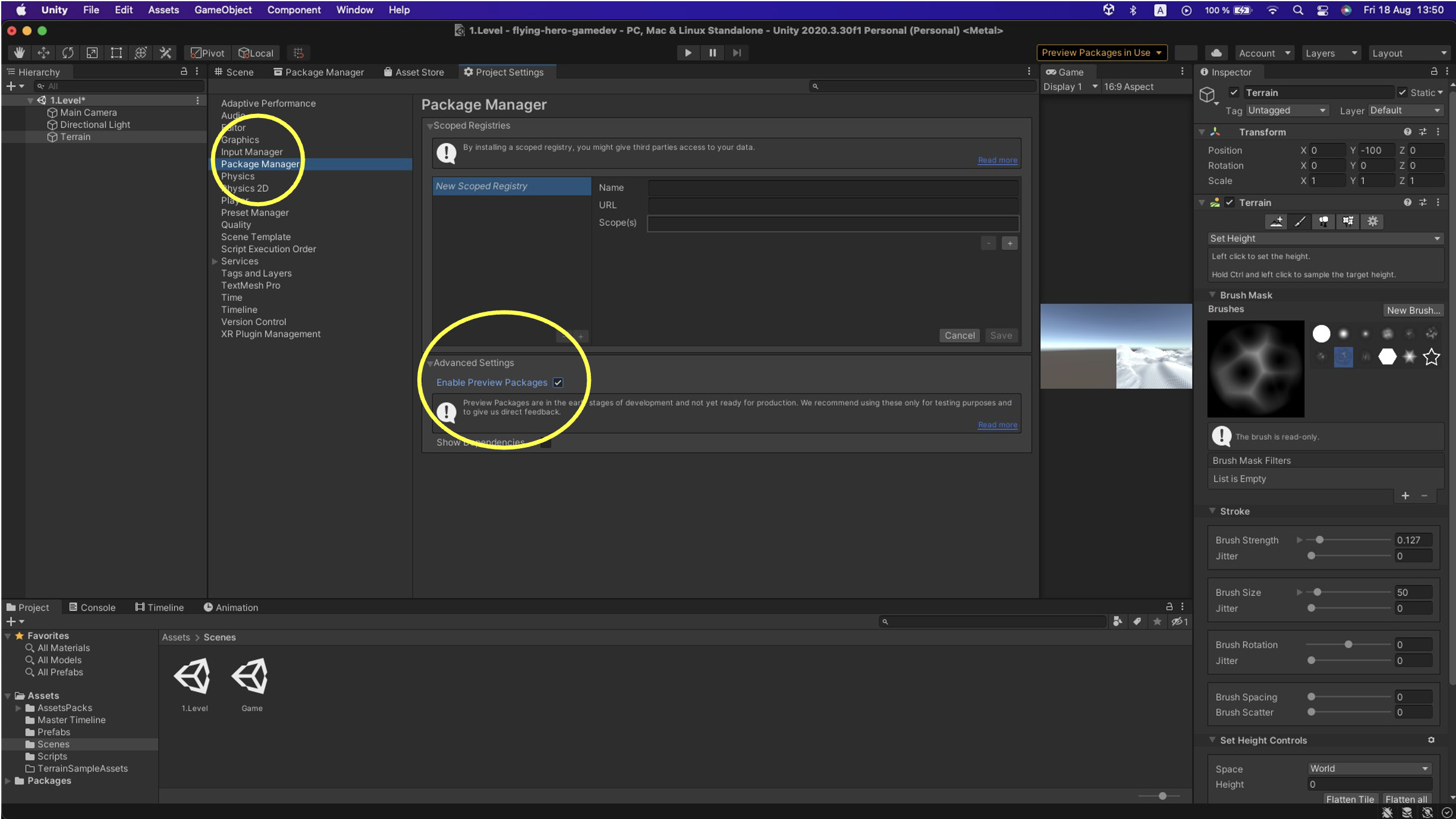Click Cancel in Scoped Registry form

[x=959, y=336]
